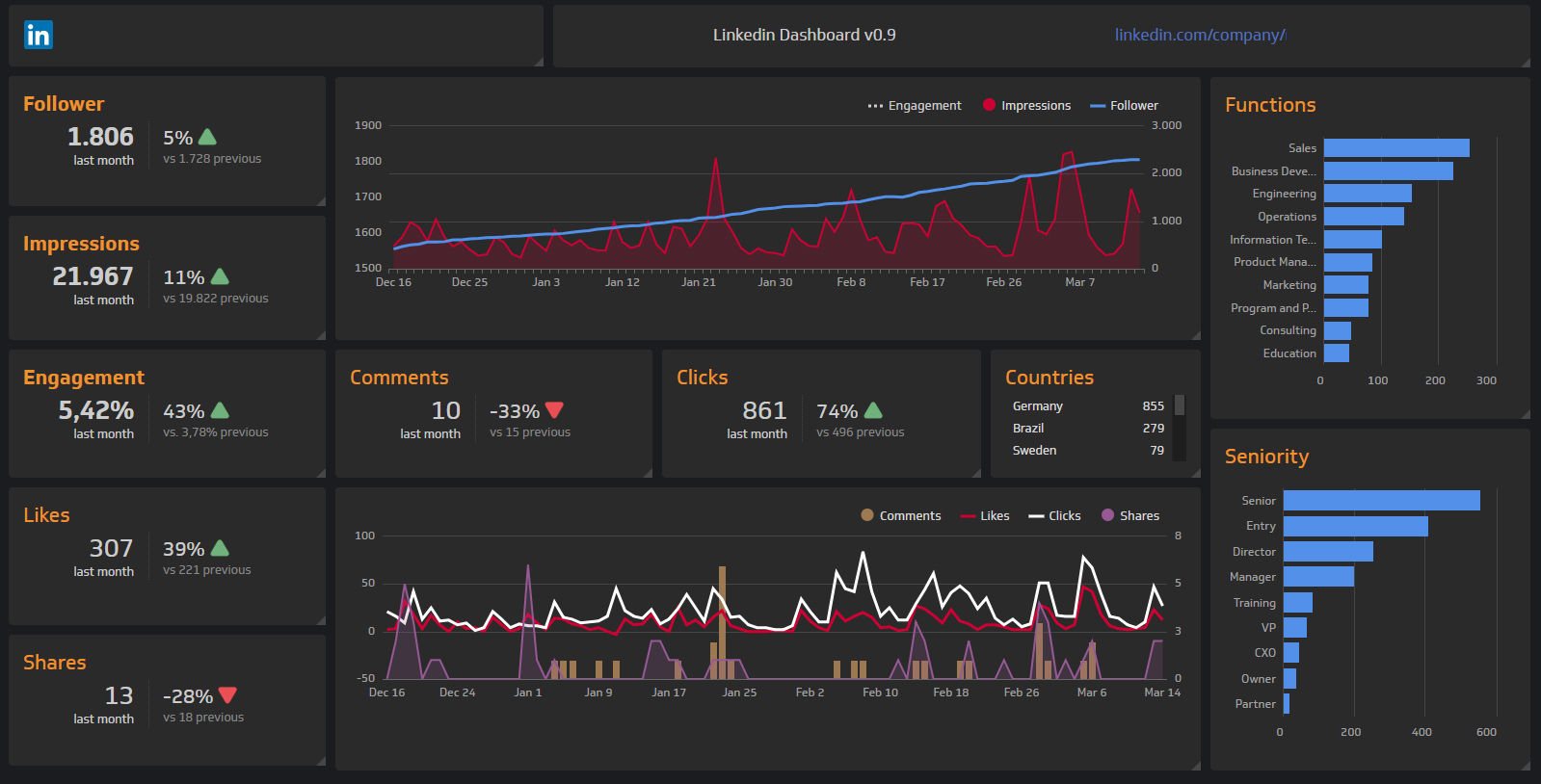This screenshot has height=784, width=1541.
Task: Select the Sales bar in Functions chart
Action: tap(1395, 148)
